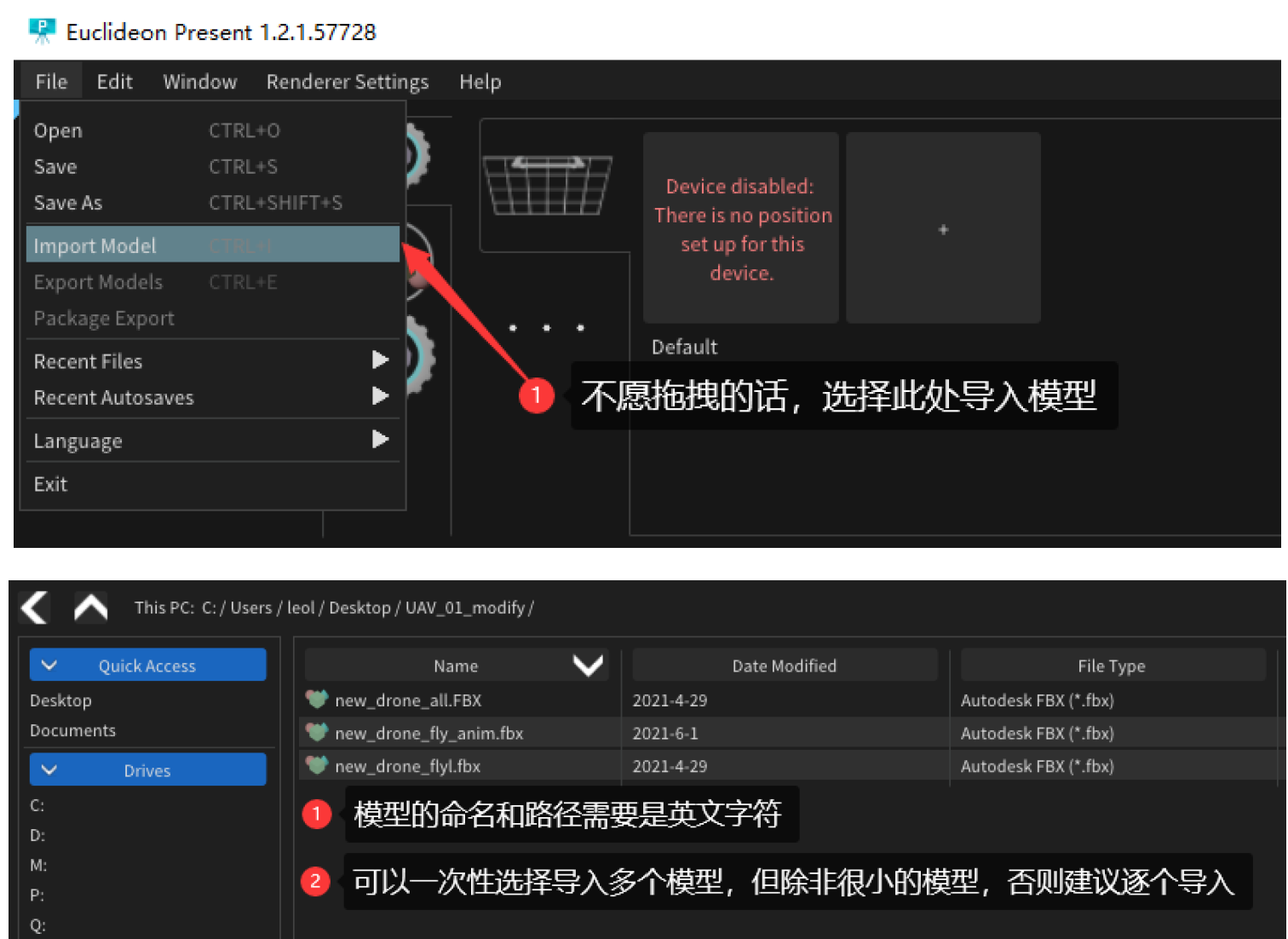
Task: Click the Default label
Action: point(685,347)
